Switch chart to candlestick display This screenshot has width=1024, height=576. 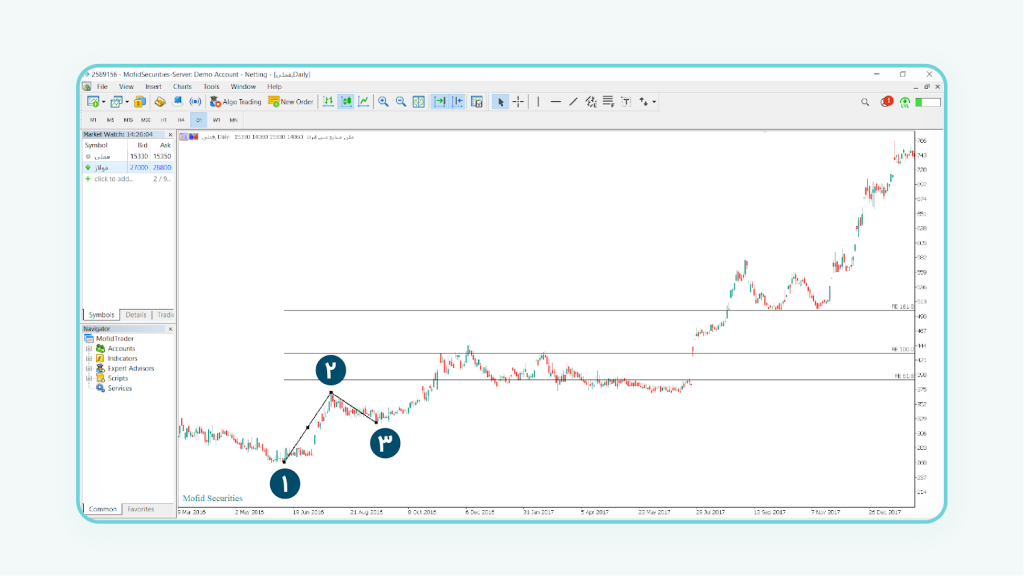[346, 102]
